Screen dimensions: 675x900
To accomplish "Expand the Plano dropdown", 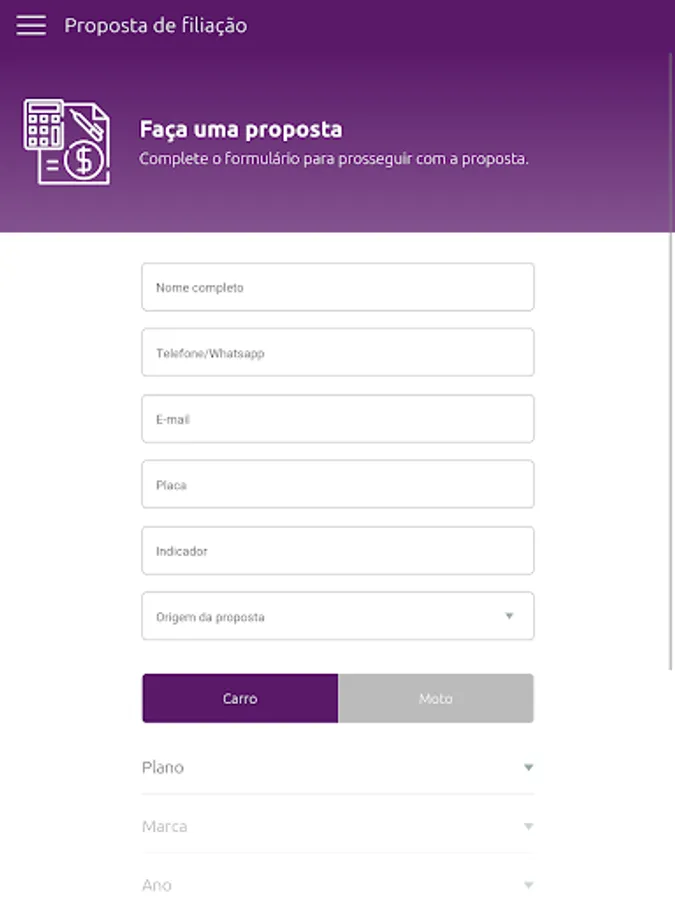I will point(320,768).
